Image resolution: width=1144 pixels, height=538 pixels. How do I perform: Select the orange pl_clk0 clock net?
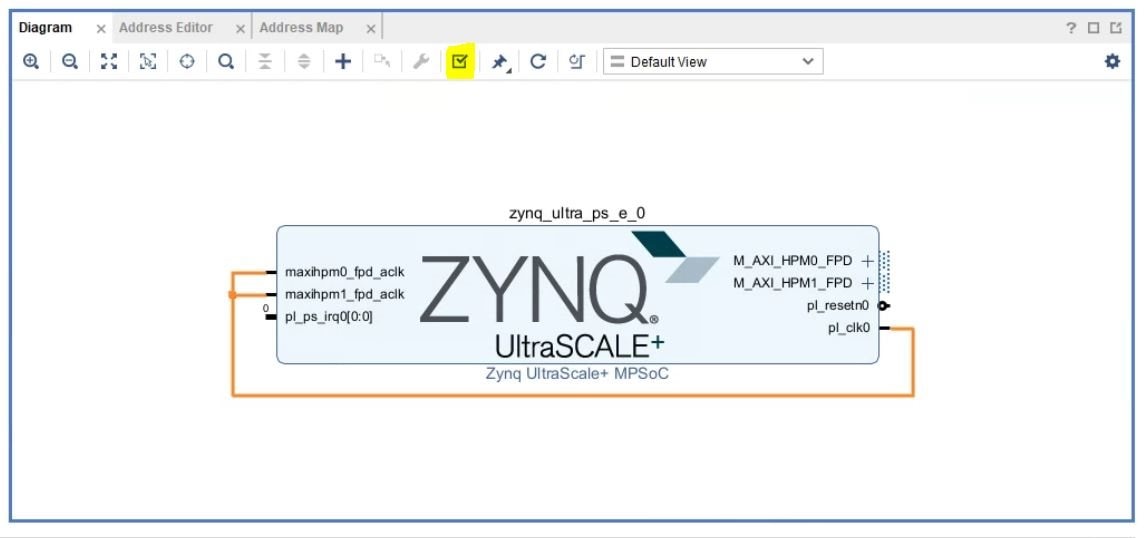(573, 395)
